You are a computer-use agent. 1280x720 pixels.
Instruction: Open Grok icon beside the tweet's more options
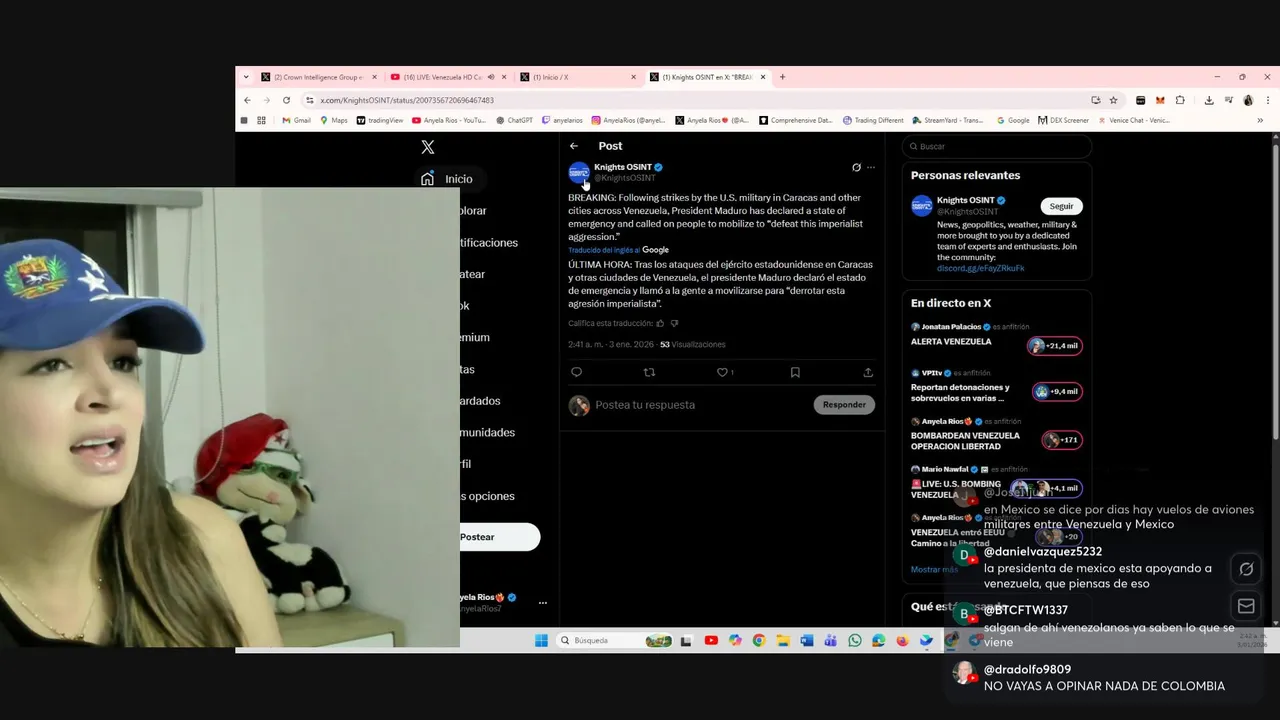[856, 167]
